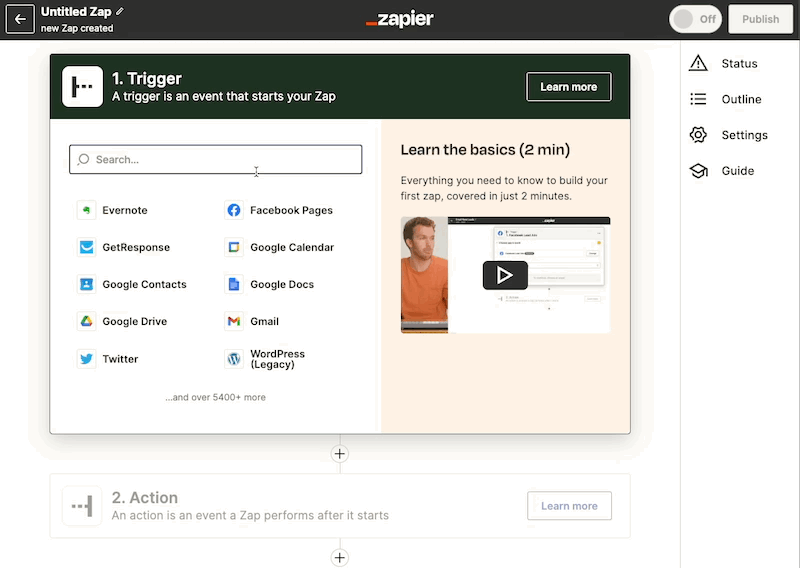
Task: Select Status in the right sidebar
Action: [x=739, y=64]
